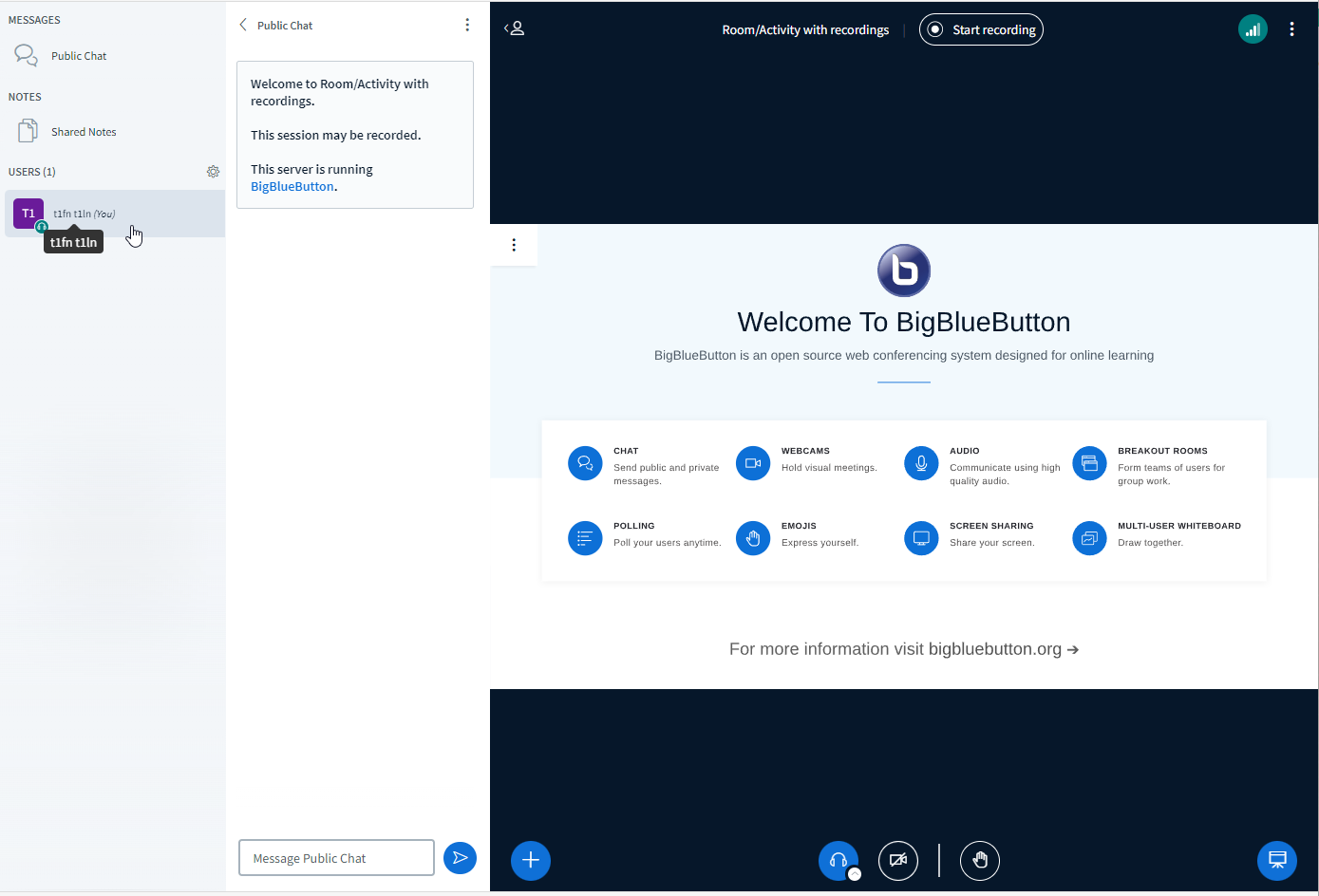
Task: Minimize presentation with bottom-right button
Action: click(x=1277, y=861)
